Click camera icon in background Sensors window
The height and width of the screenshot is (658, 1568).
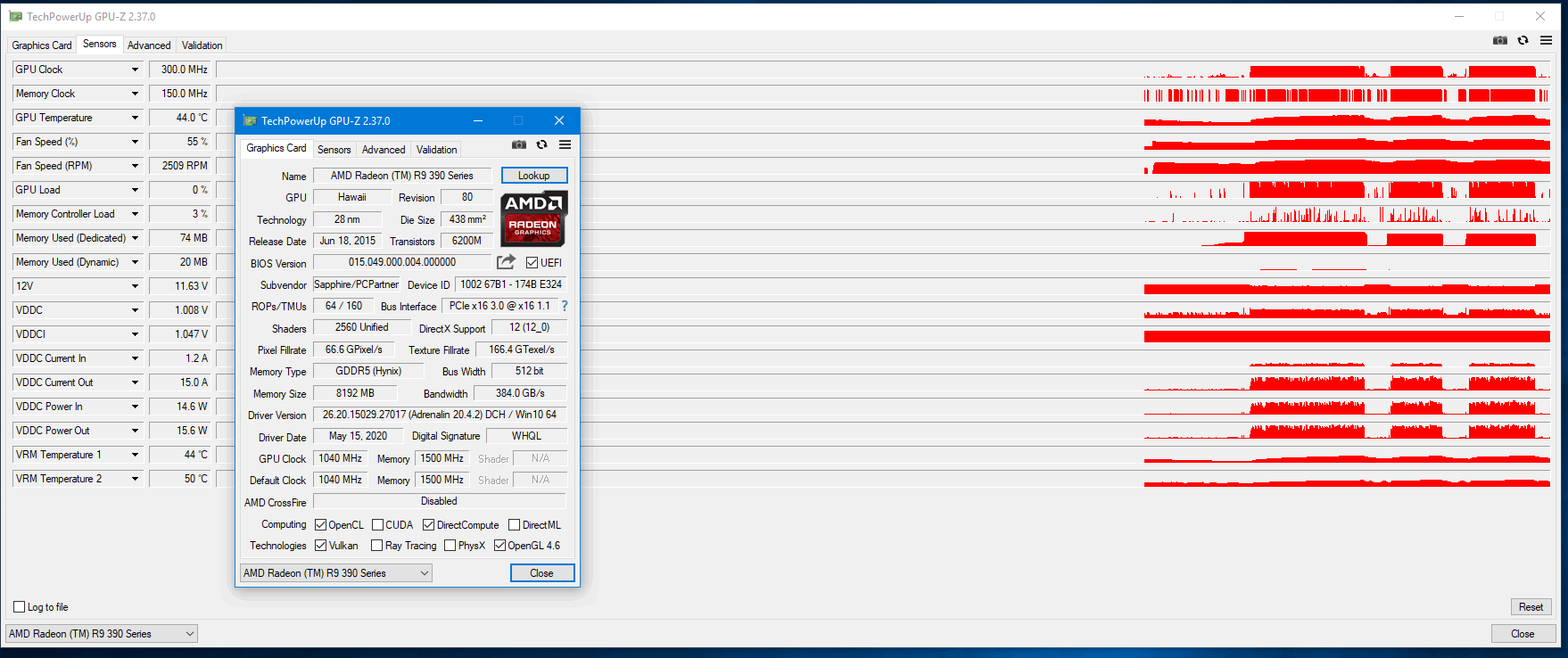[1500, 40]
